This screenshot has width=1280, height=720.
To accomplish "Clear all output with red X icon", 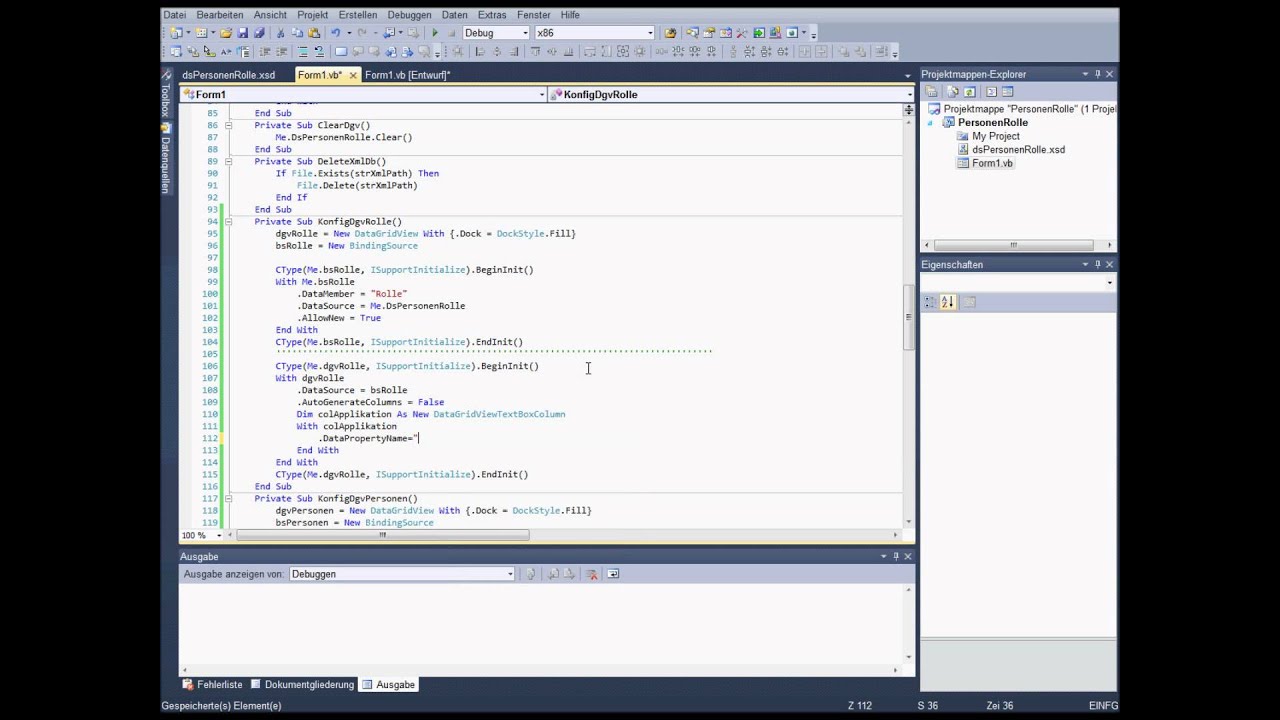I will tap(592, 574).
